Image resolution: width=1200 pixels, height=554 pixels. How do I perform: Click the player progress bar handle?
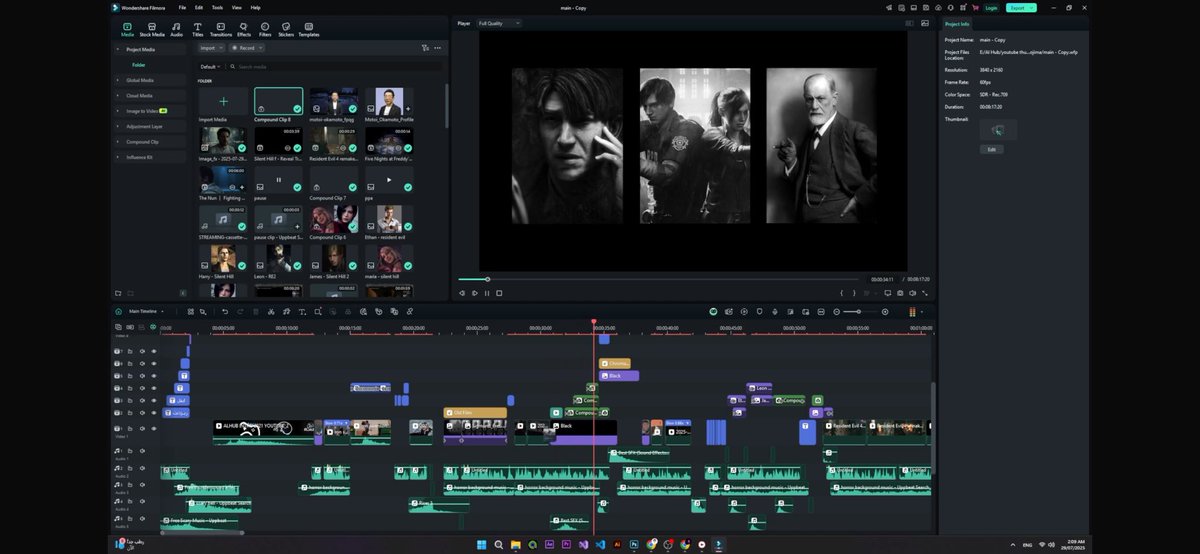(487, 279)
